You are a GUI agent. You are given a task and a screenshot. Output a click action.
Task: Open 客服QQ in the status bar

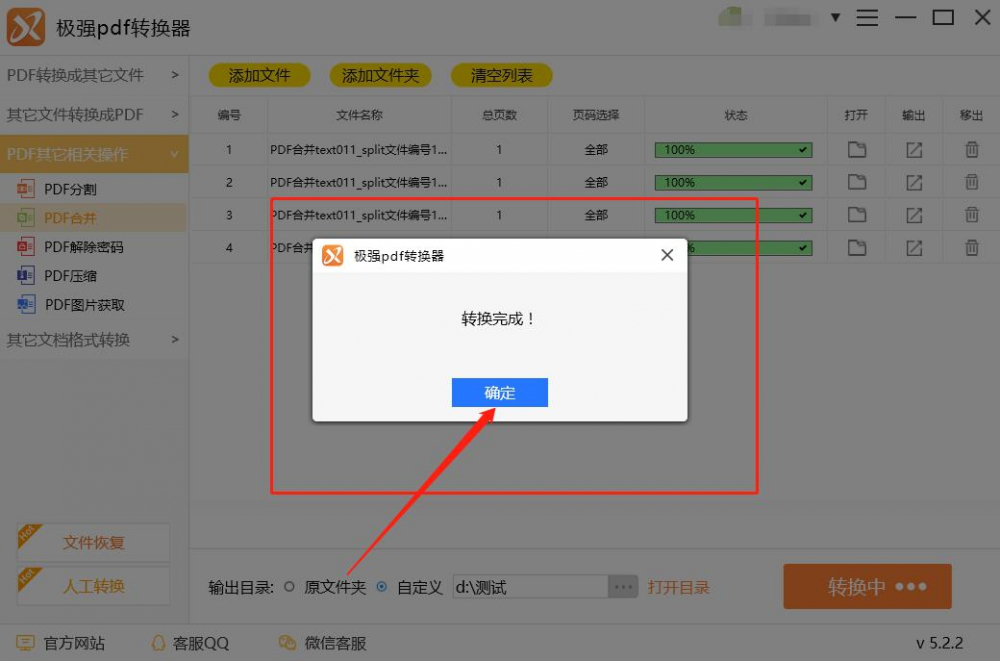pyautogui.click(x=190, y=643)
